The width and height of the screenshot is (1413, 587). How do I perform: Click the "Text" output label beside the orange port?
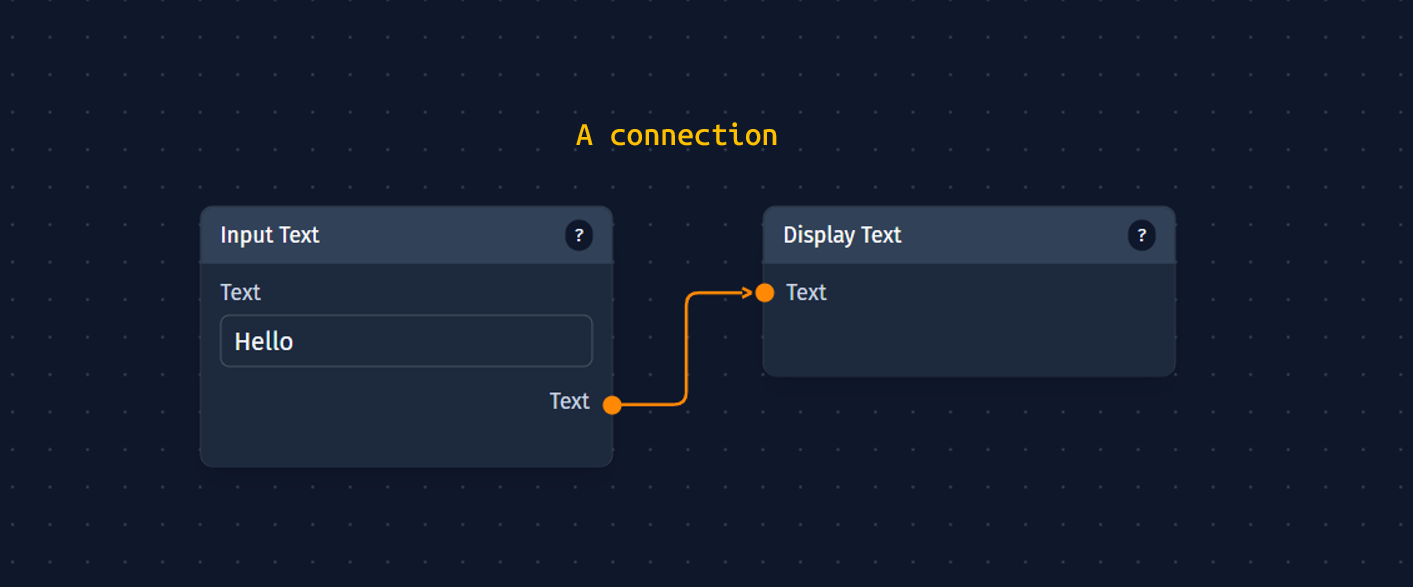tap(569, 401)
